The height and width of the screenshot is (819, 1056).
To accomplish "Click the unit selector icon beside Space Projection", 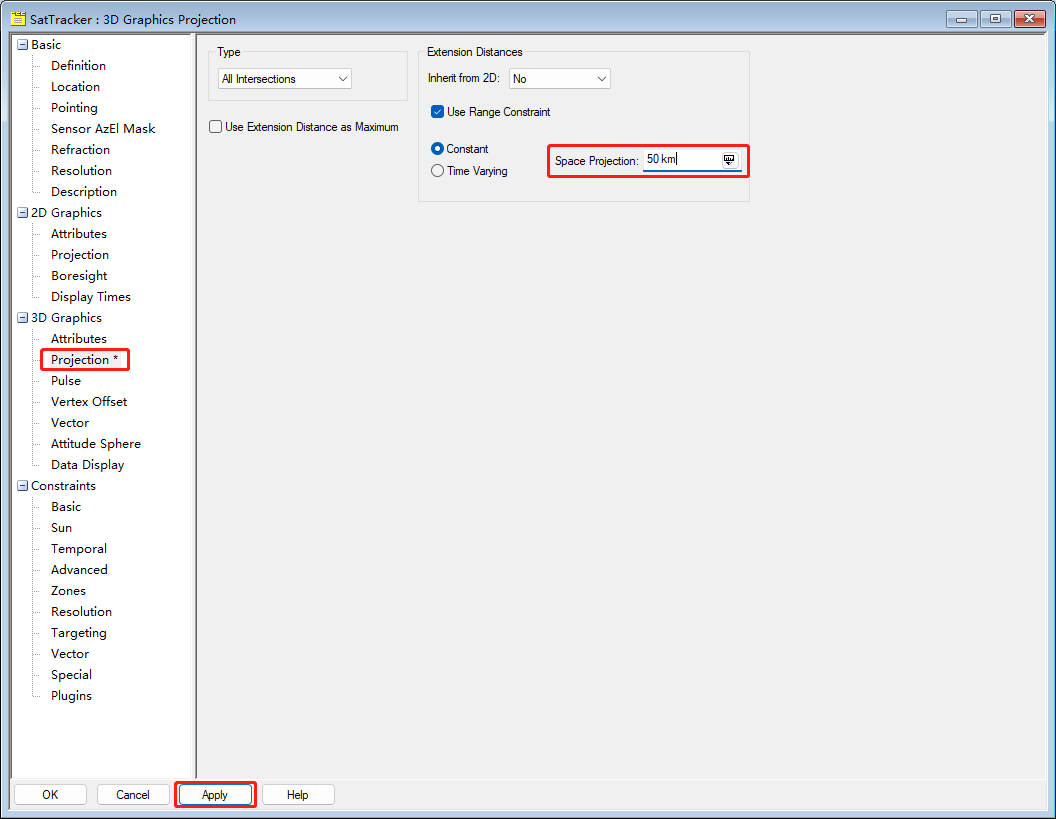I will [x=729, y=160].
